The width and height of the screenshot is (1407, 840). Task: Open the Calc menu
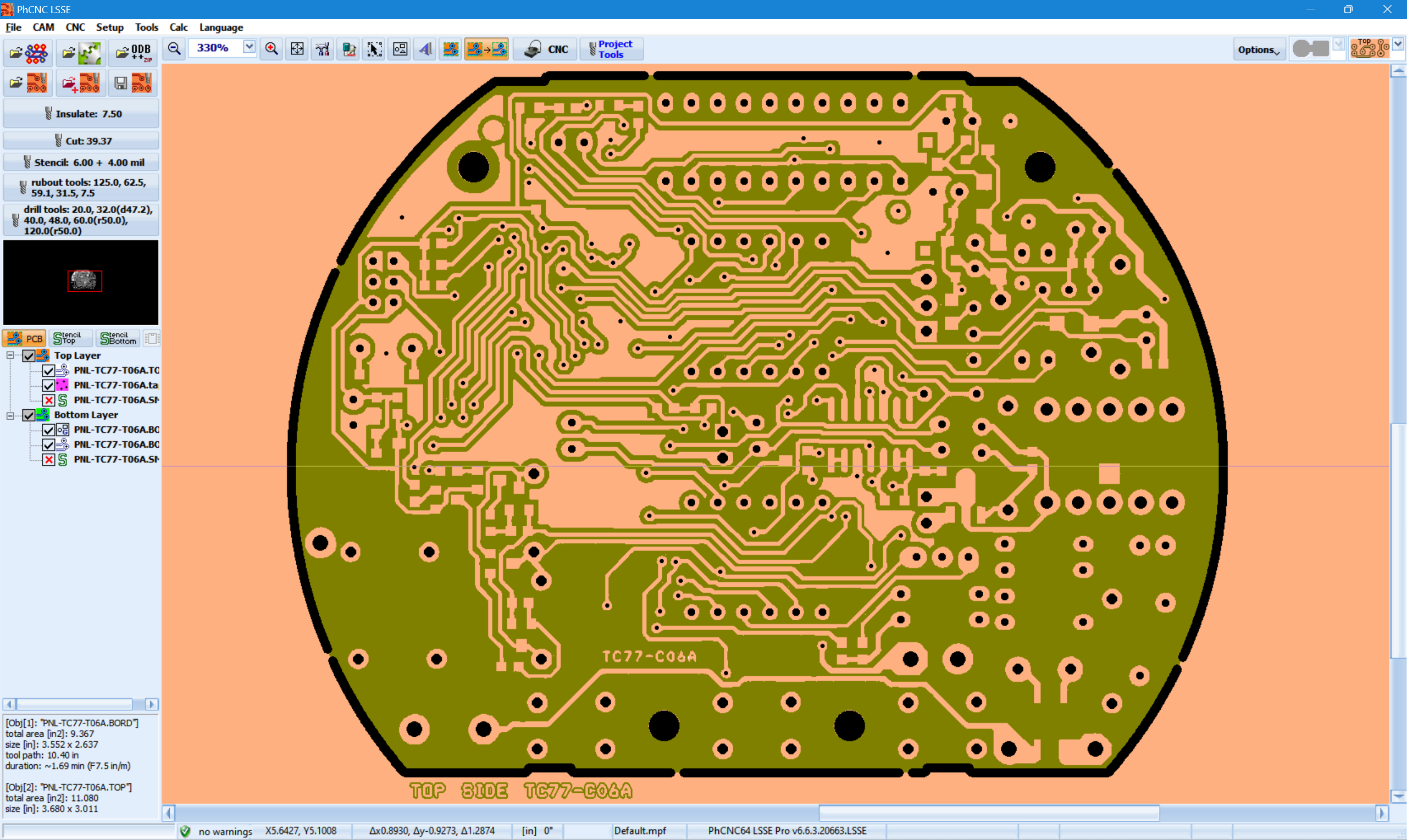179,27
